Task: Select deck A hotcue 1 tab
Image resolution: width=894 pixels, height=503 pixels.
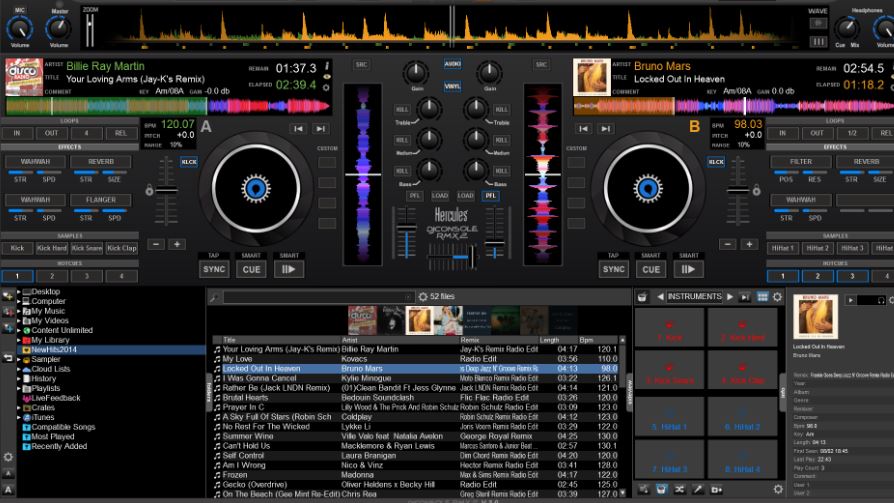Action: pos(17,276)
